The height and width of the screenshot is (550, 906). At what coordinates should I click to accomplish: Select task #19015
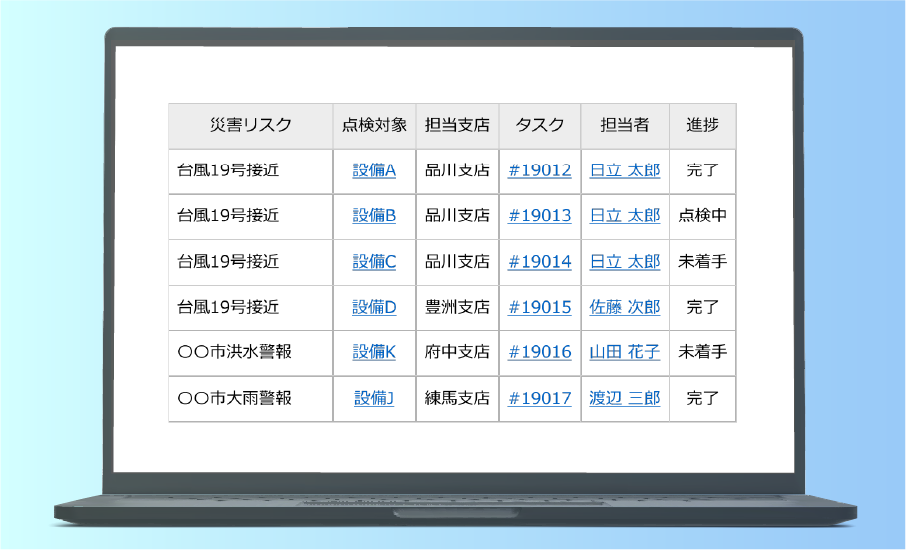click(539, 307)
